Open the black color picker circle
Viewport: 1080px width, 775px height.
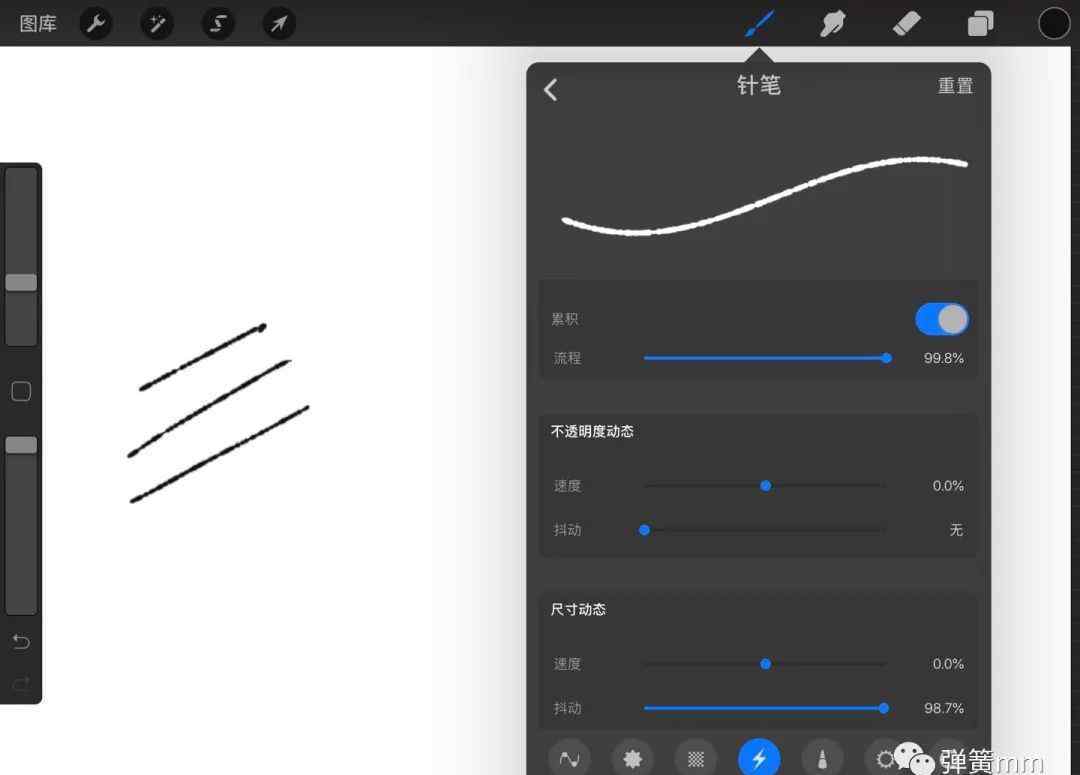click(1054, 23)
